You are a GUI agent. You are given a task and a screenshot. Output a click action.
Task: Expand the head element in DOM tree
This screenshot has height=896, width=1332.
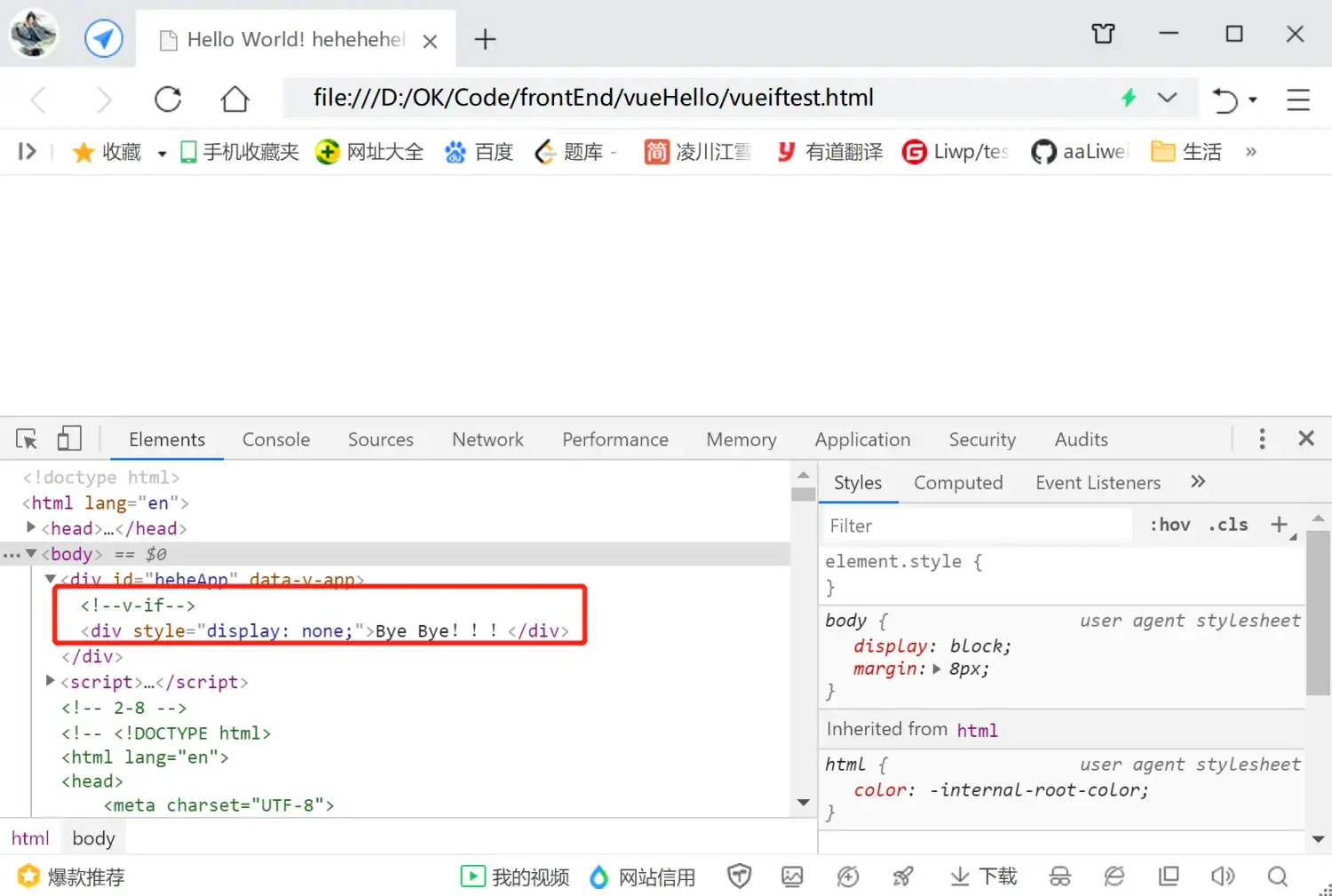click(x=31, y=527)
